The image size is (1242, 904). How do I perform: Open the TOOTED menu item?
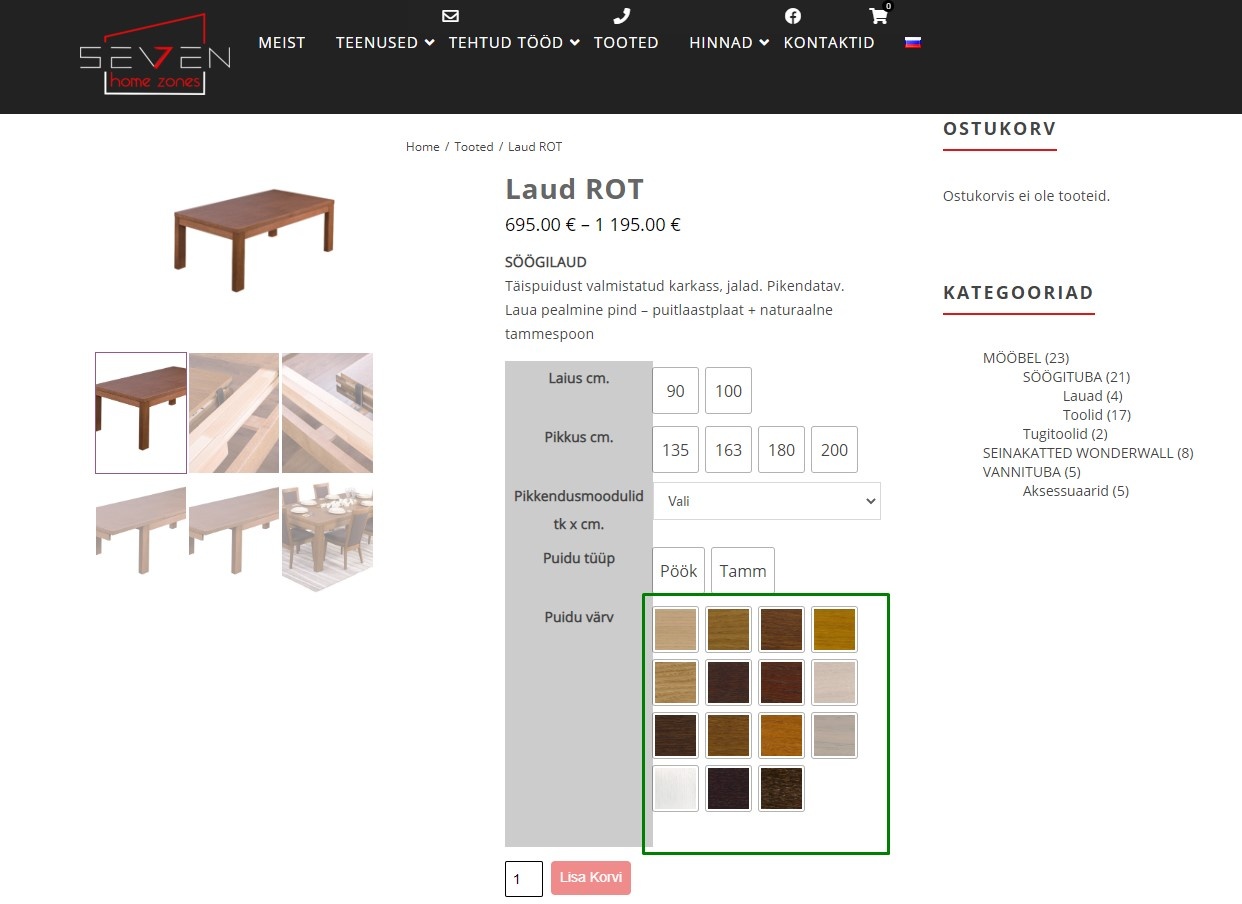coord(626,42)
